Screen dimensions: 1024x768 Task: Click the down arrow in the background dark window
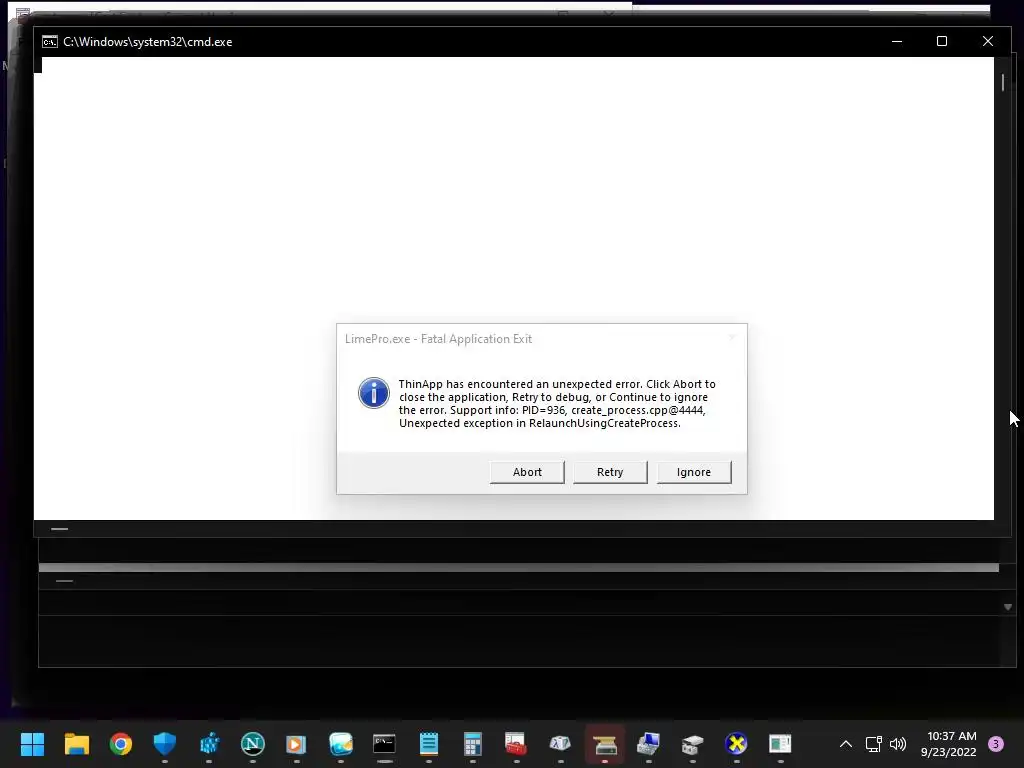pos(1008,607)
